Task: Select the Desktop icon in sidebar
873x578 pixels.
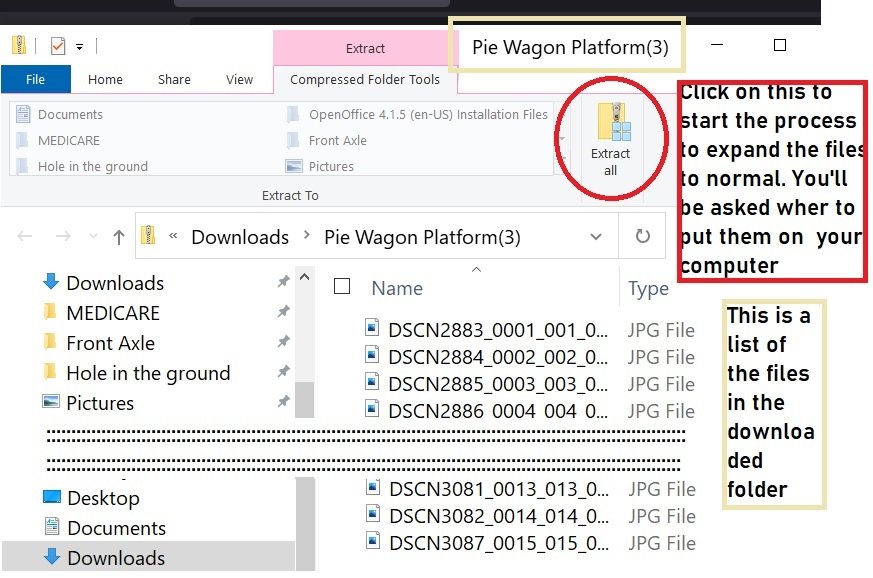Action: 52,497
